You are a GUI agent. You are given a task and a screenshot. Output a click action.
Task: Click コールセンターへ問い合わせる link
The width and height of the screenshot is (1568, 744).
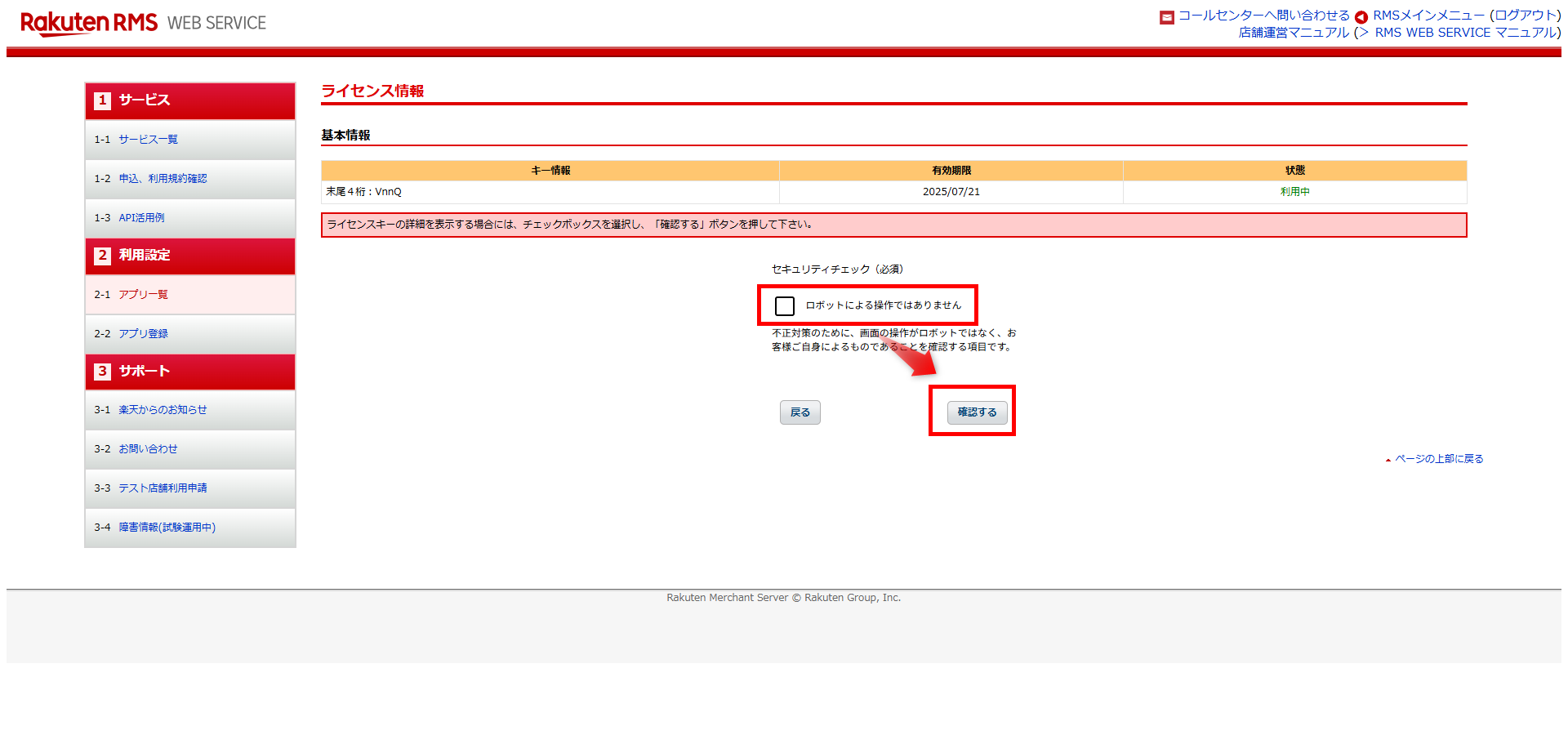[1263, 16]
